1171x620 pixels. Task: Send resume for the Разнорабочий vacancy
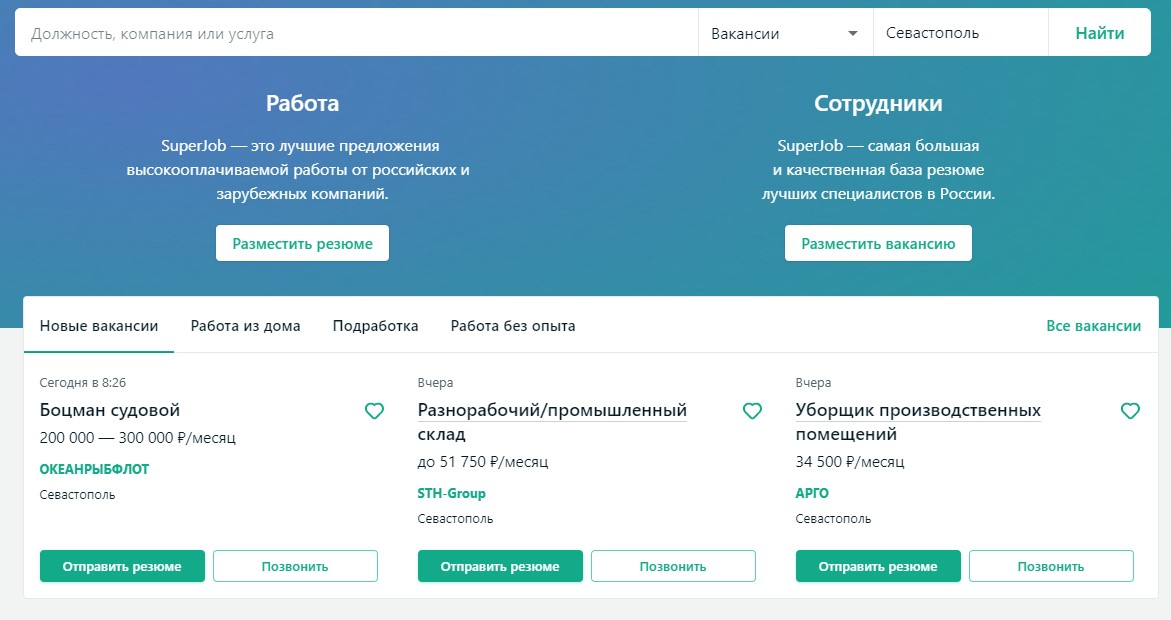point(500,565)
